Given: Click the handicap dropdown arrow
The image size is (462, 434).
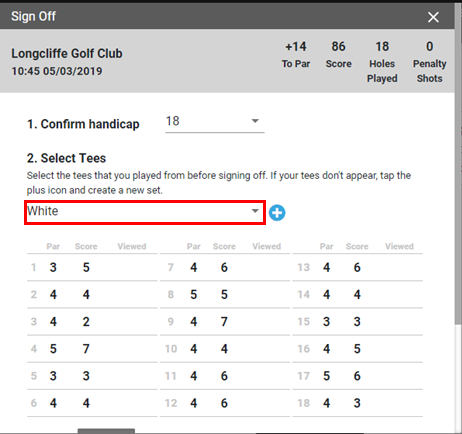Looking at the screenshot, I should click(x=255, y=121).
